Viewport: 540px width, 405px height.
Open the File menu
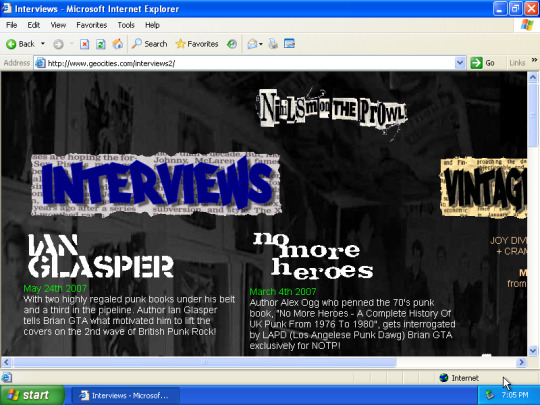[11, 25]
